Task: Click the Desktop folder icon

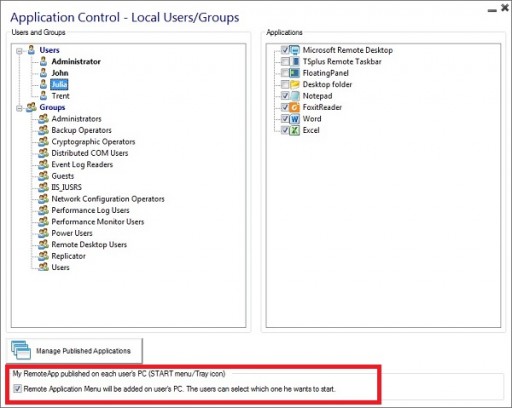Action: coord(295,84)
